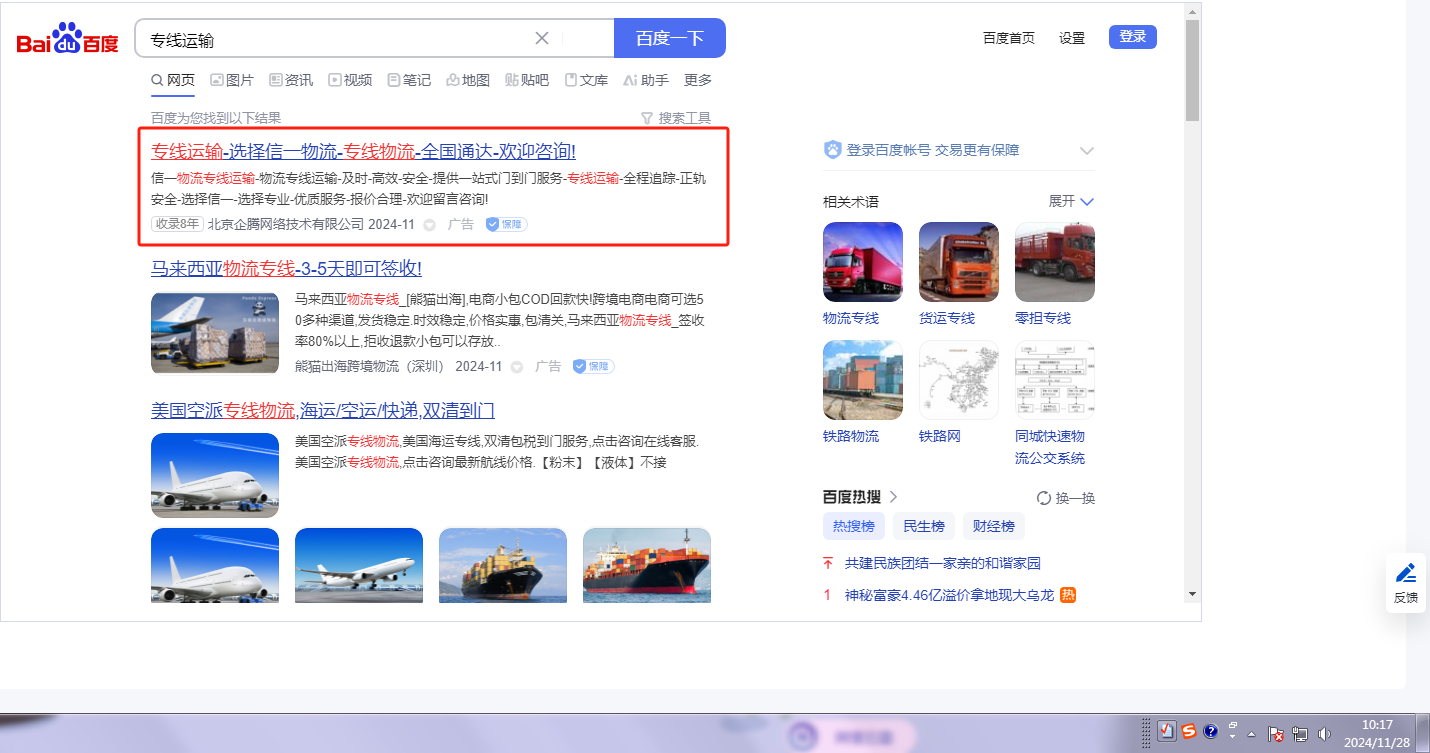Expand arrow beside 北京企腾 2024-11
1430x753 pixels.
tap(429, 225)
